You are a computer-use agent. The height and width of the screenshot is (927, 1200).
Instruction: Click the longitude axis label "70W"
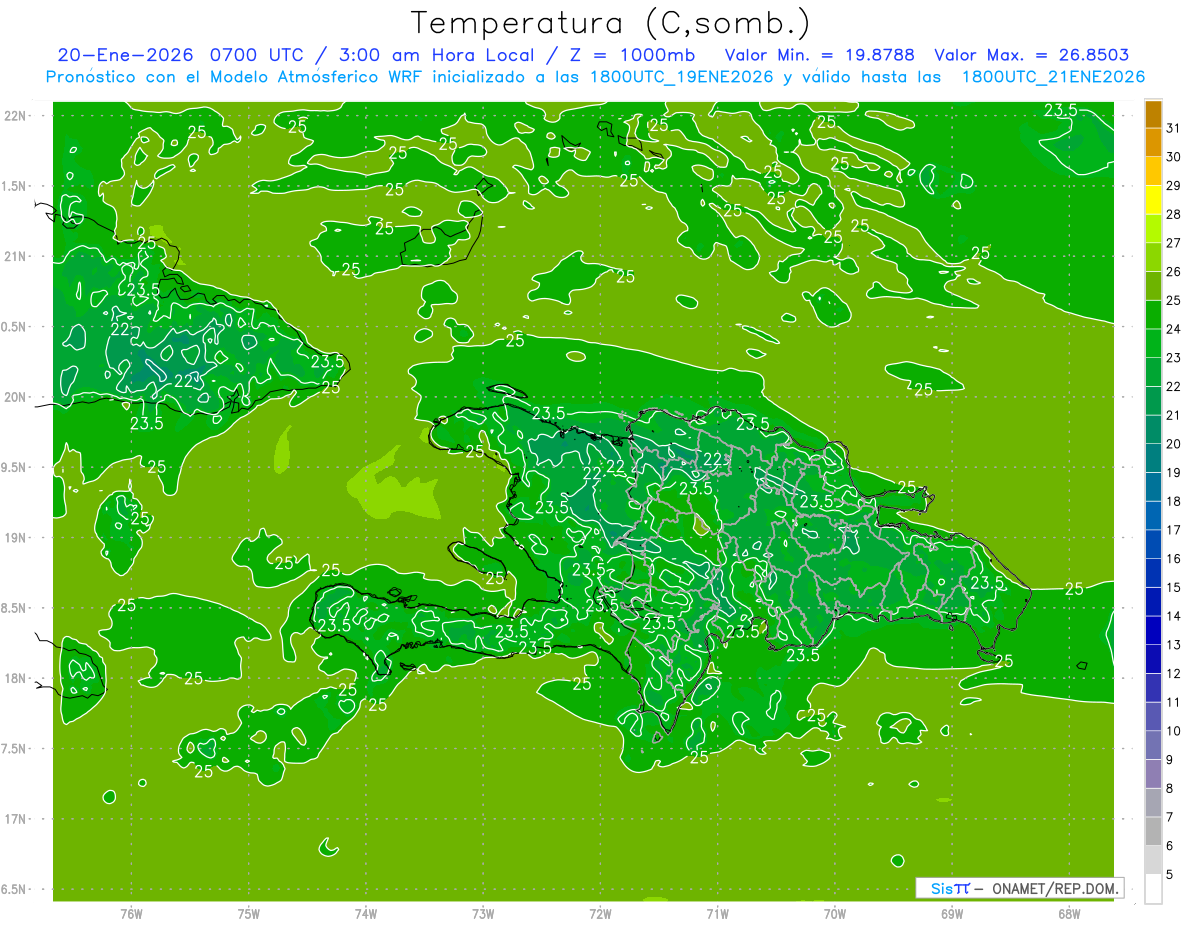[x=835, y=913]
